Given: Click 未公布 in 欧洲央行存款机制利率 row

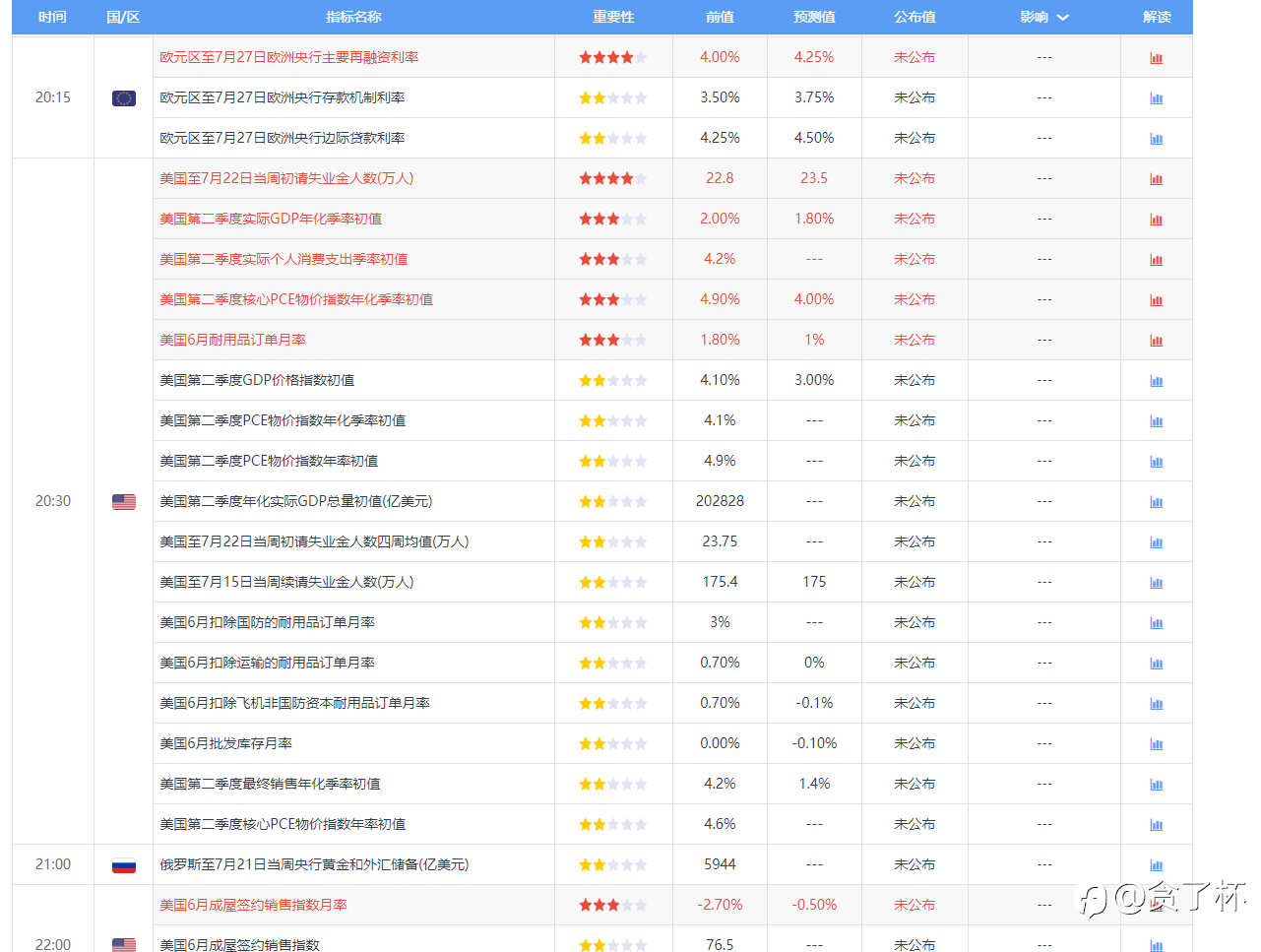Looking at the screenshot, I should coord(914,97).
